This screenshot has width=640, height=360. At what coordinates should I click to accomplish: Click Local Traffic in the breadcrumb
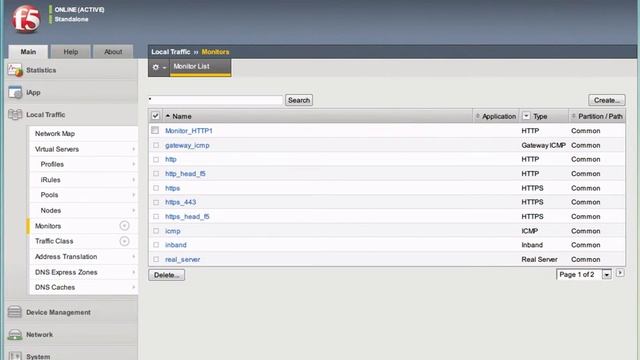tap(171, 52)
